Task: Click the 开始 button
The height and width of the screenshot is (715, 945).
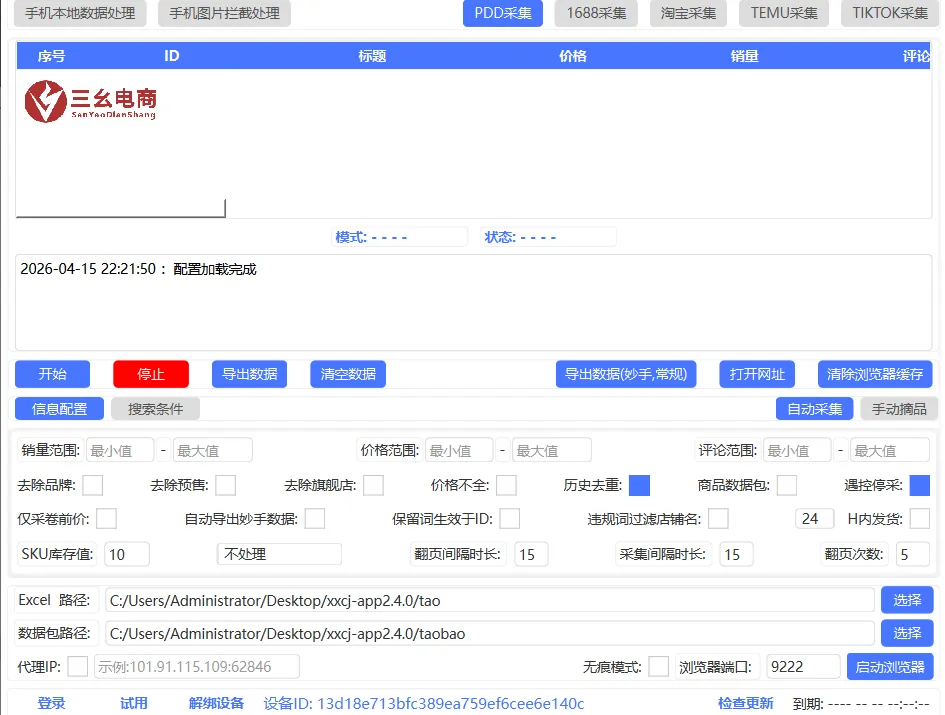Action: tap(52, 374)
